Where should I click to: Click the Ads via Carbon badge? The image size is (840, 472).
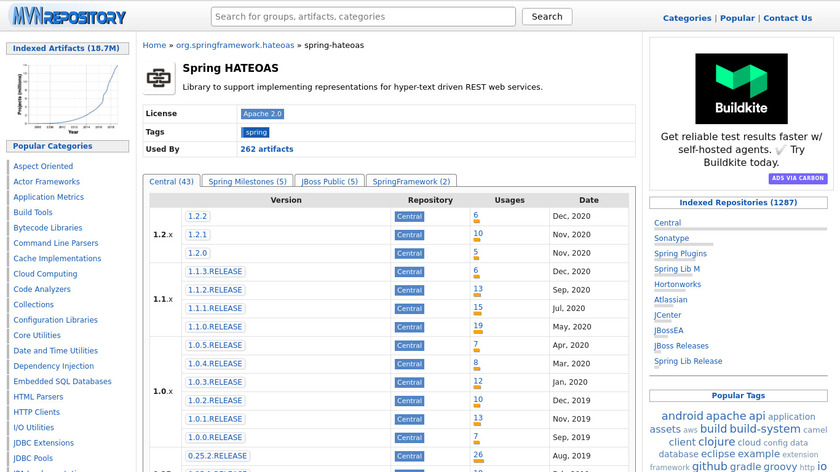click(x=798, y=178)
